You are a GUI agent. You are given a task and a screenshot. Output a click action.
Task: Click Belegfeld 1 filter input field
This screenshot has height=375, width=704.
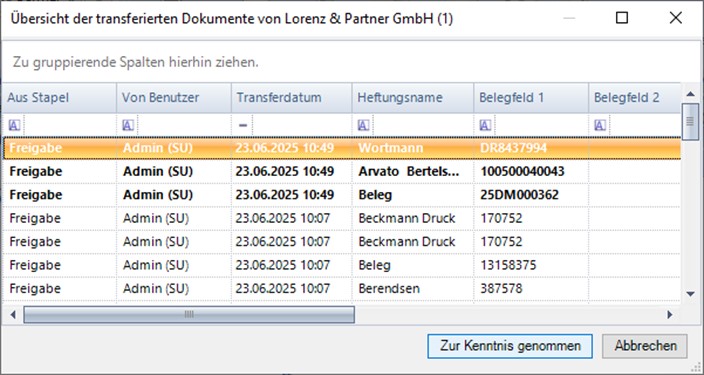[540, 125]
